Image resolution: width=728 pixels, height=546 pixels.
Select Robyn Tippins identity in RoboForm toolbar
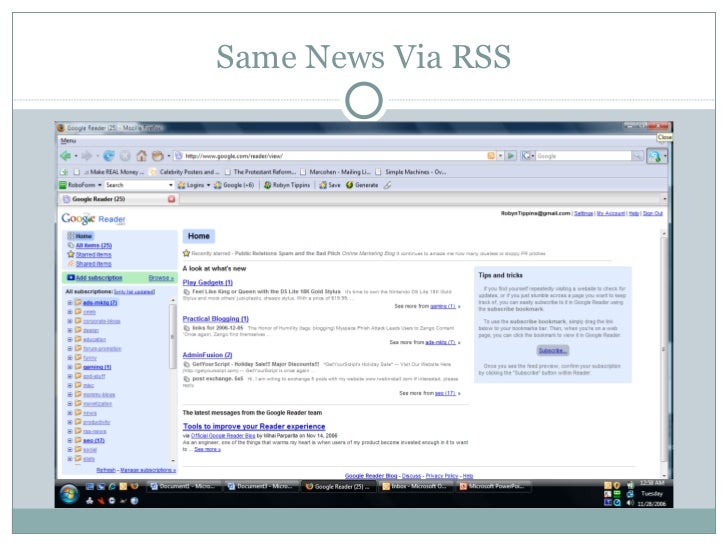[287, 185]
